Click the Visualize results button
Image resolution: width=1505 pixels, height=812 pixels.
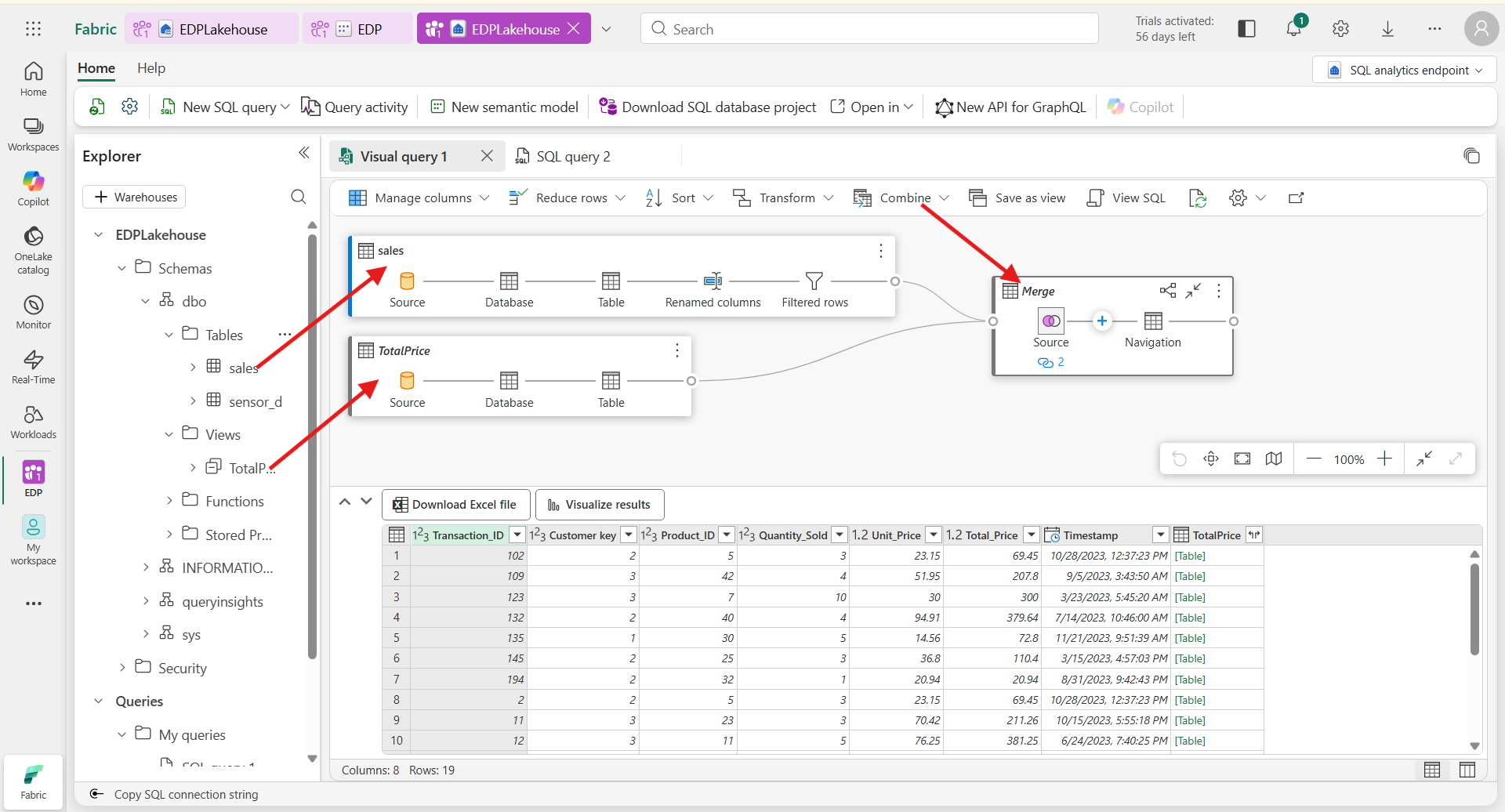pyautogui.click(x=600, y=505)
